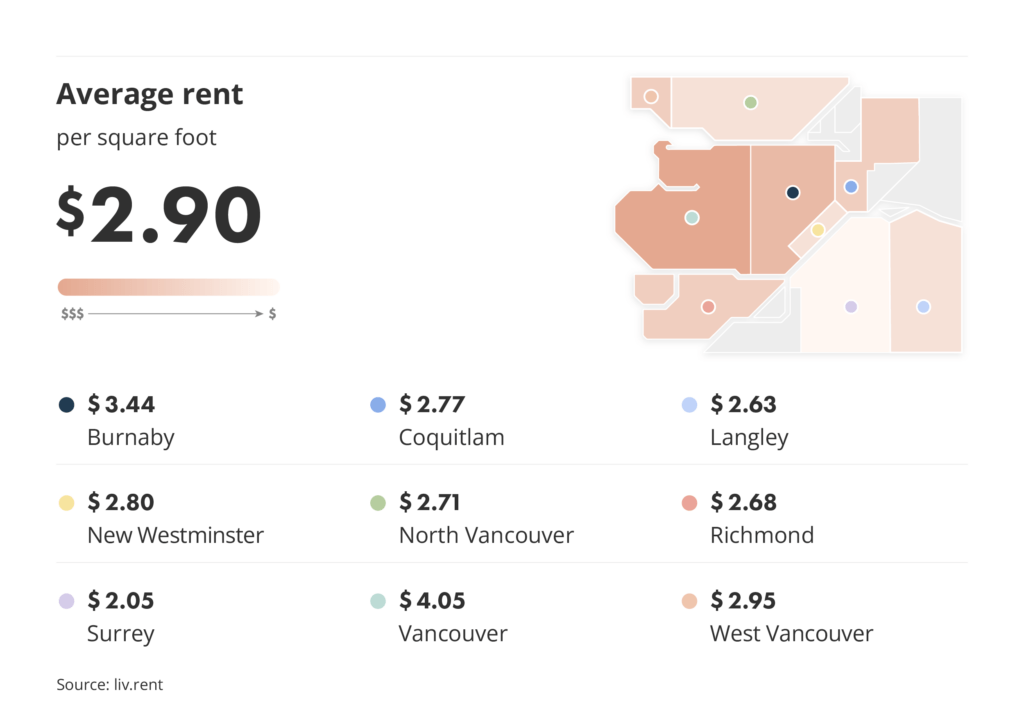Click the green legend dot beside North Vancouver
1024x717 pixels.
point(377,503)
